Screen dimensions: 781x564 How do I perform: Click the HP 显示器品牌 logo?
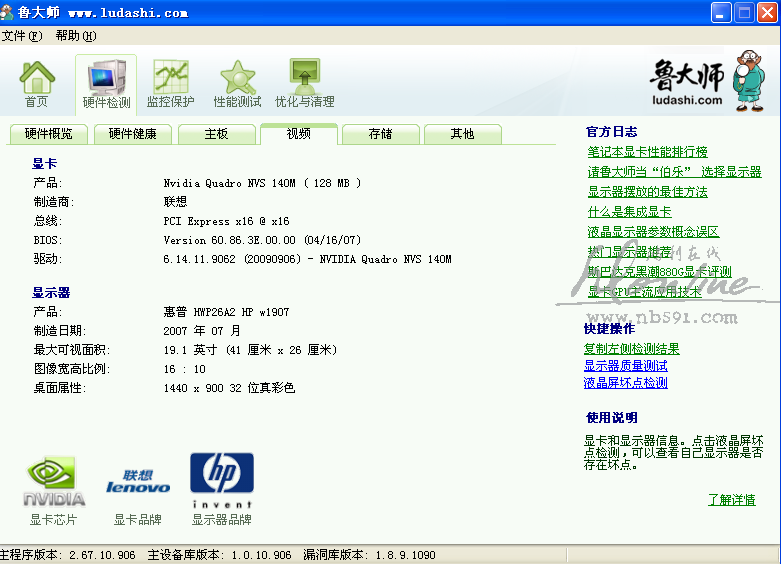[x=222, y=480]
